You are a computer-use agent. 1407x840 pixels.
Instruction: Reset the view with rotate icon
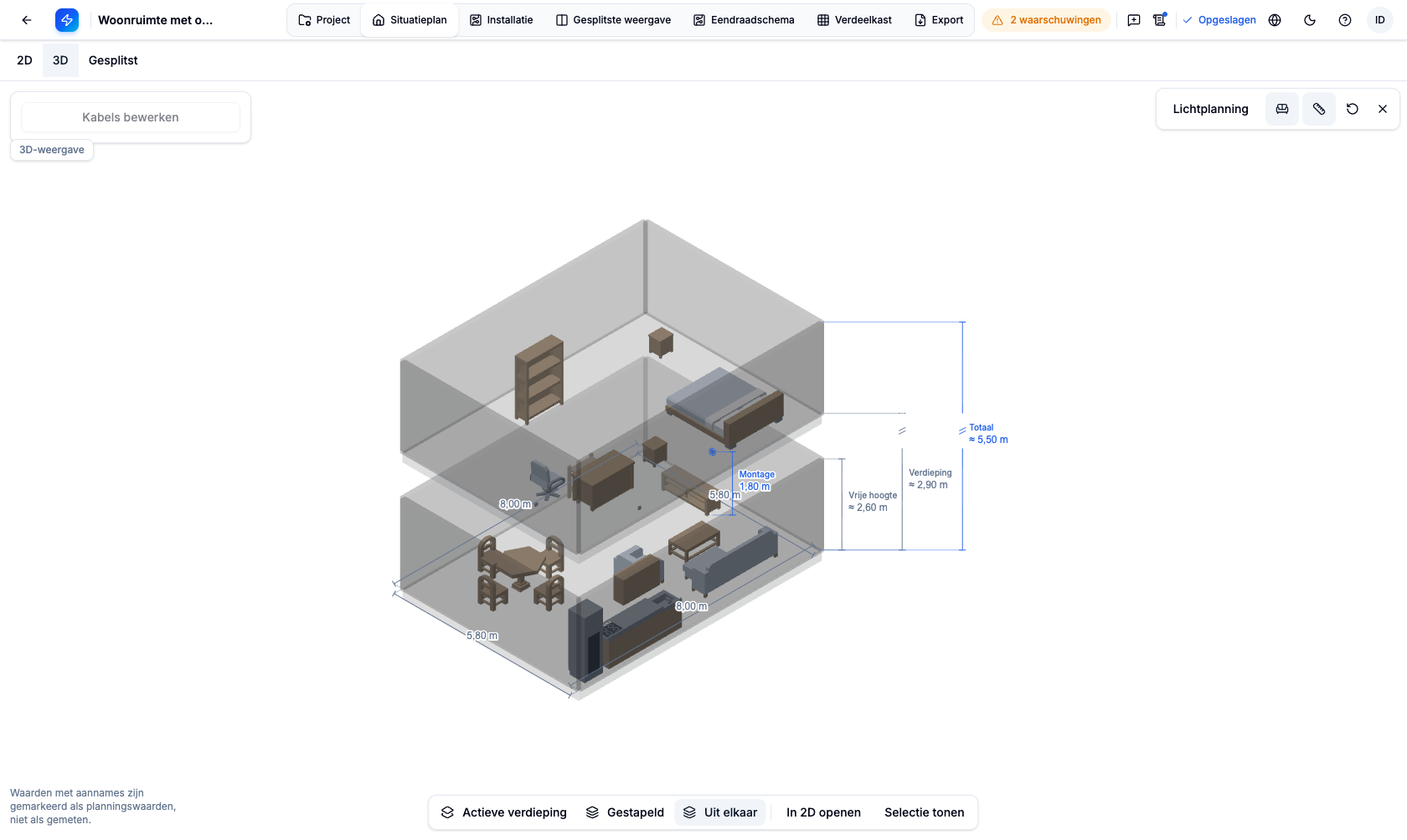pos(1353,109)
